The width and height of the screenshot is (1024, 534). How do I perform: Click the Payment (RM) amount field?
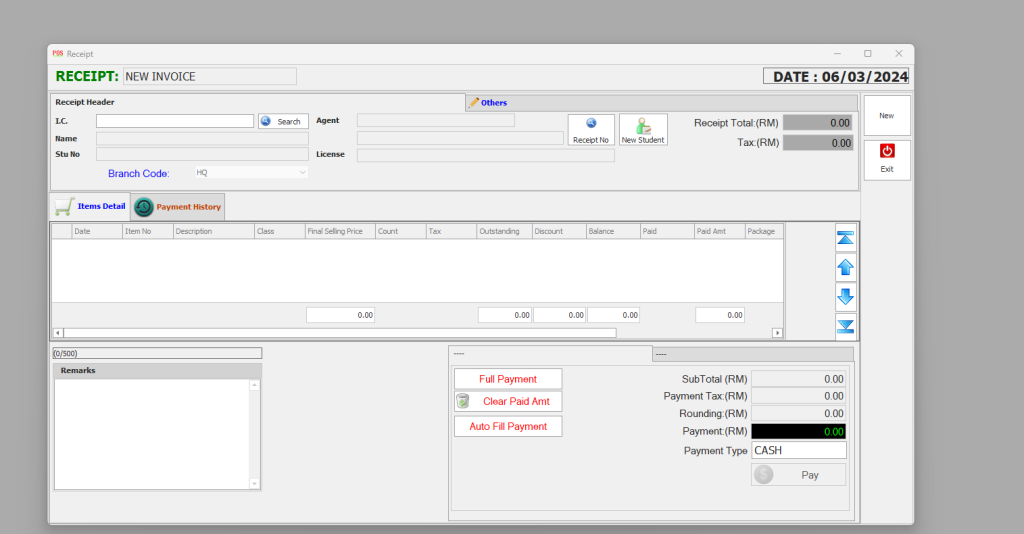point(799,432)
